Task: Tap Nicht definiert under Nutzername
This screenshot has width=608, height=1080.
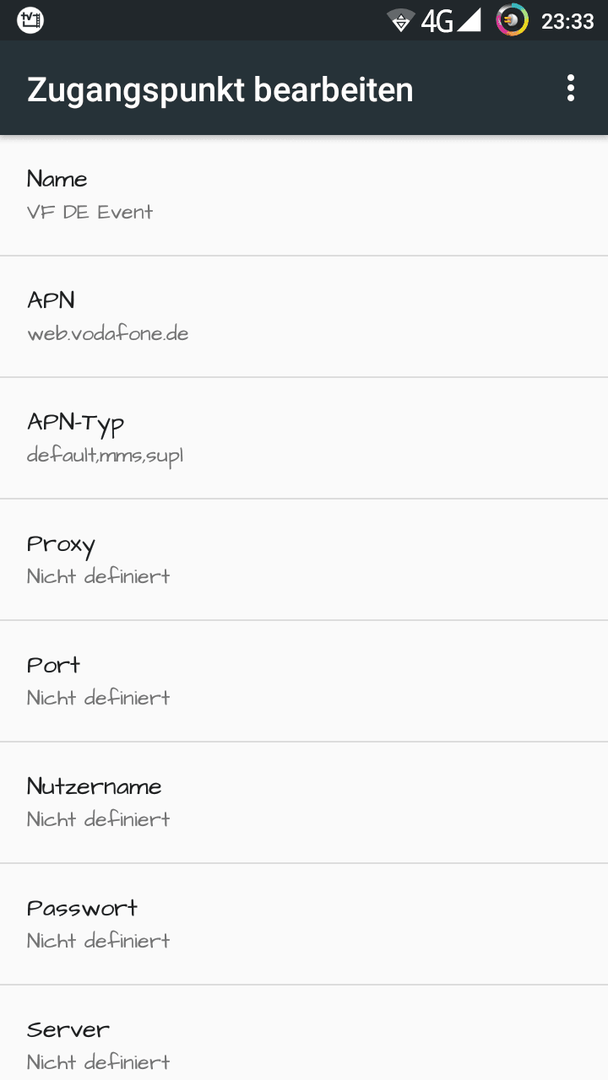Action: 98,819
